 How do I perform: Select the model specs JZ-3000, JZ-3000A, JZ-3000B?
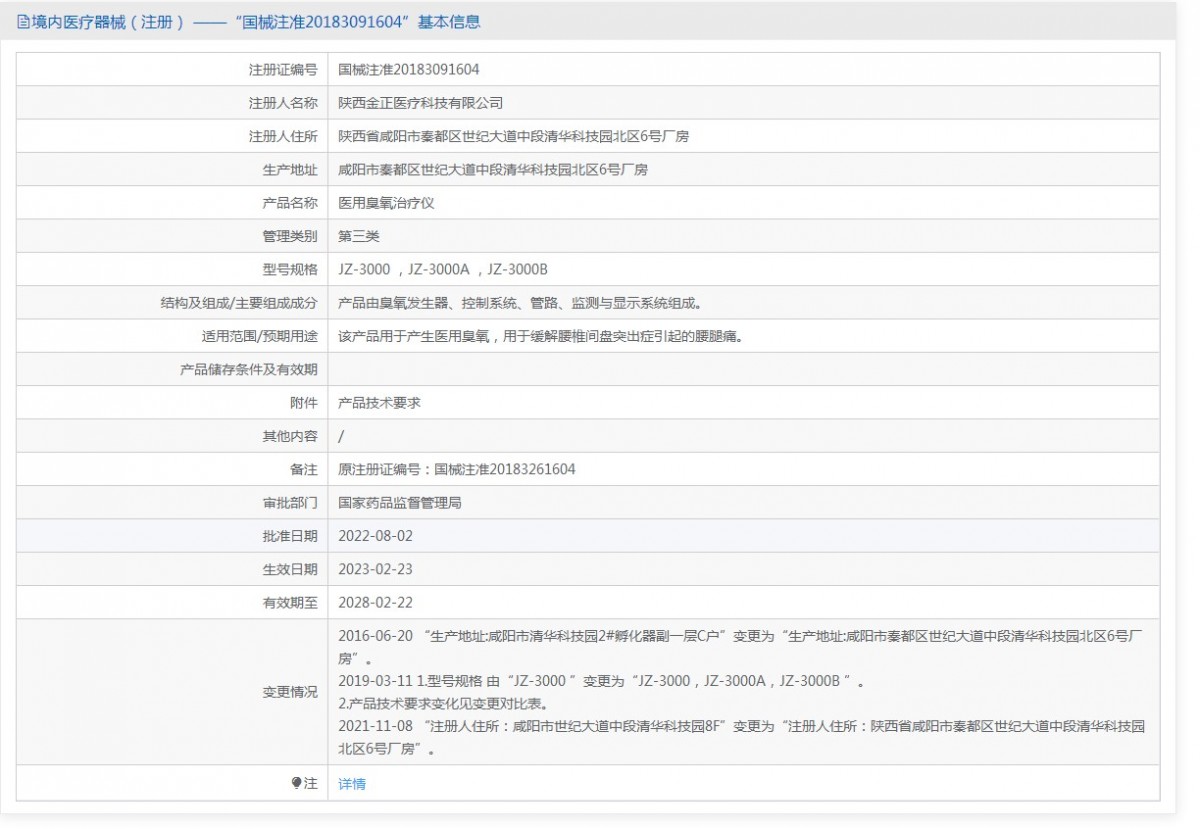click(443, 270)
